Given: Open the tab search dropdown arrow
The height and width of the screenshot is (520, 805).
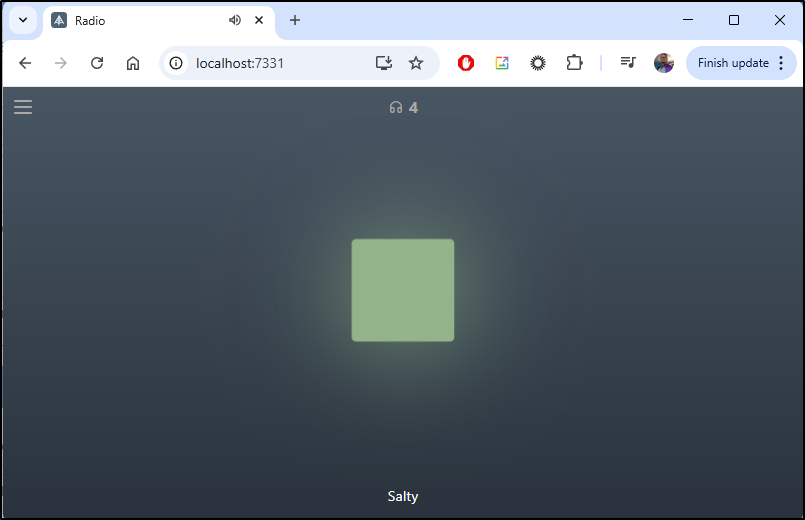Looking at the screenshot, I should point(23,21).
